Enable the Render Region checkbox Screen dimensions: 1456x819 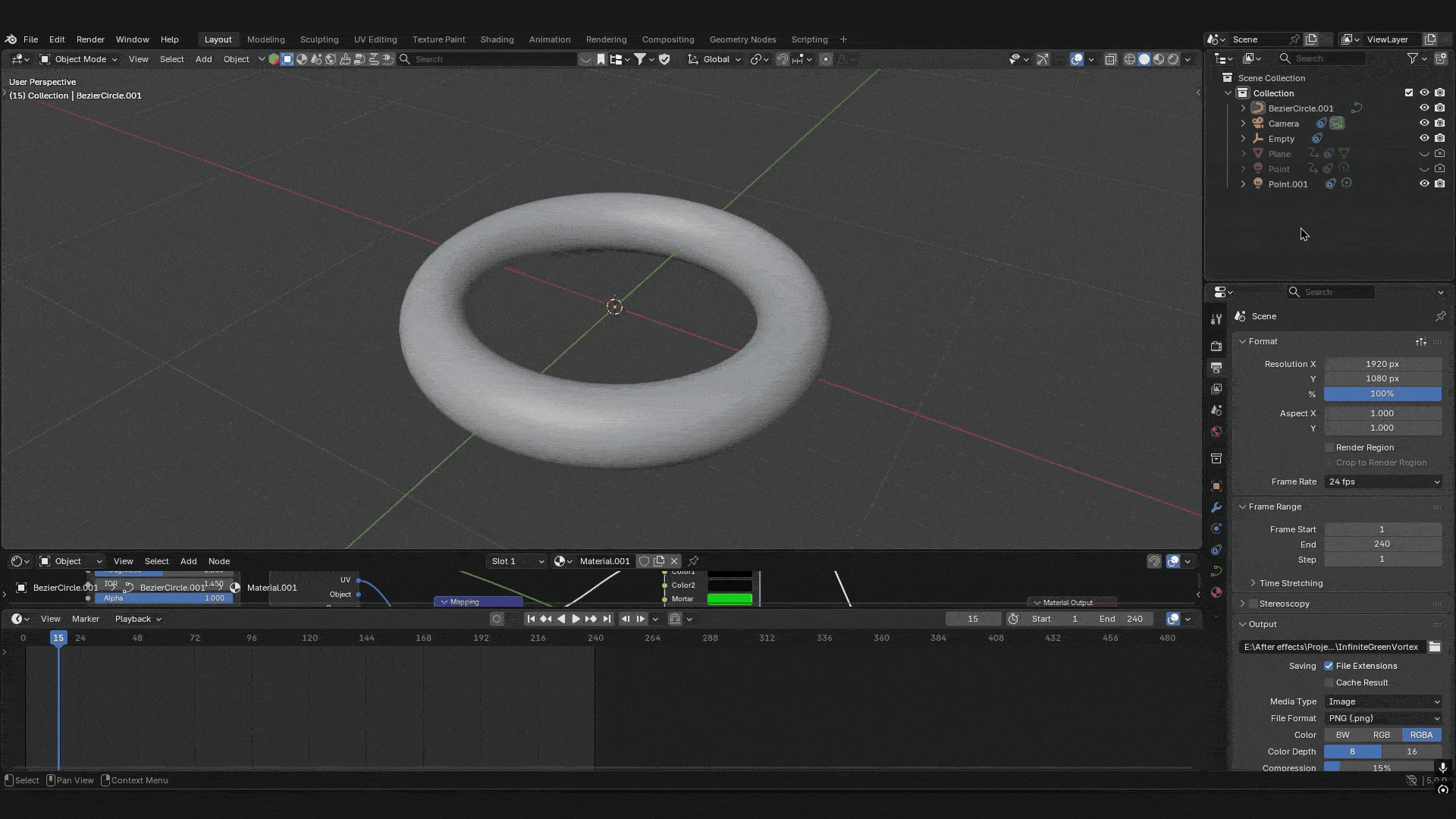pyautogui.click(x=1329, y=447)
